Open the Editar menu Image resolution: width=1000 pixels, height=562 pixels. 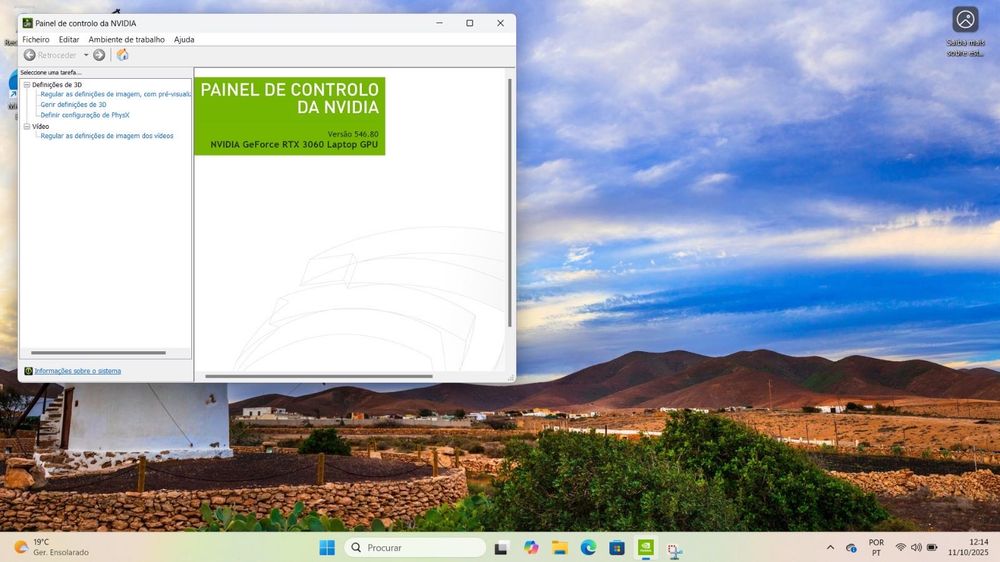tap(69, 40)
